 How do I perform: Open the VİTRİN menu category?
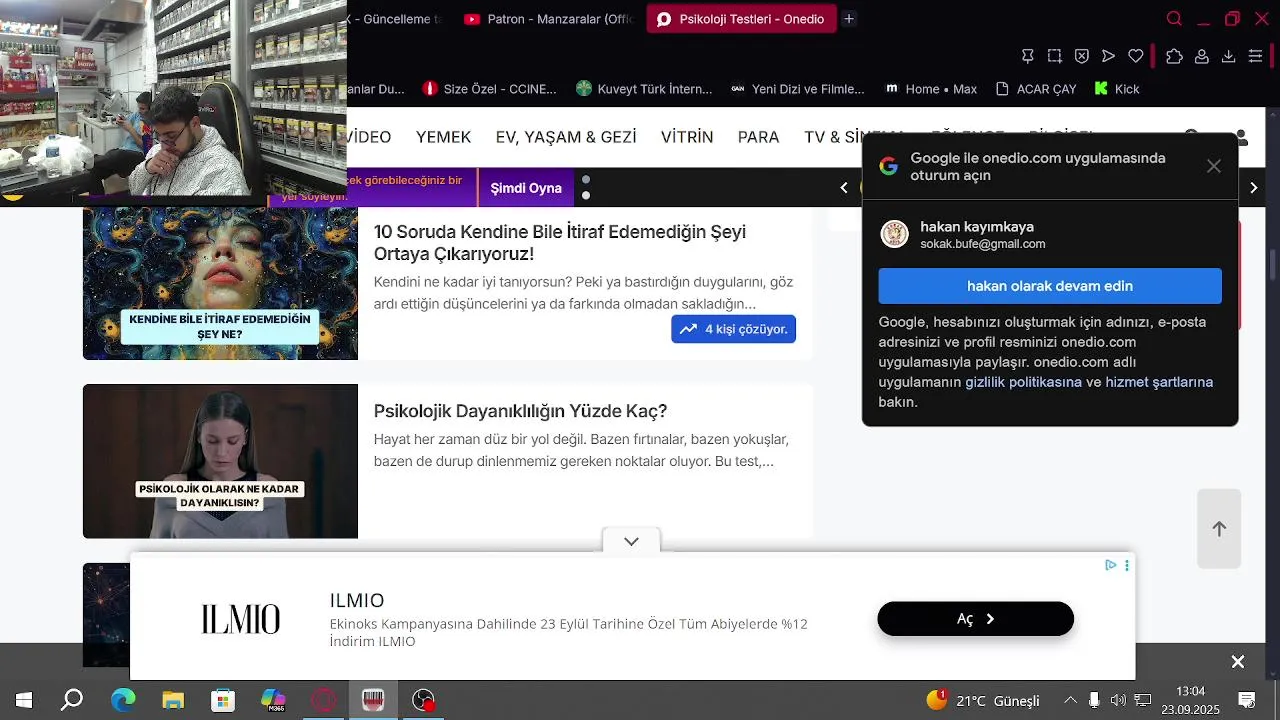(687, 137)
